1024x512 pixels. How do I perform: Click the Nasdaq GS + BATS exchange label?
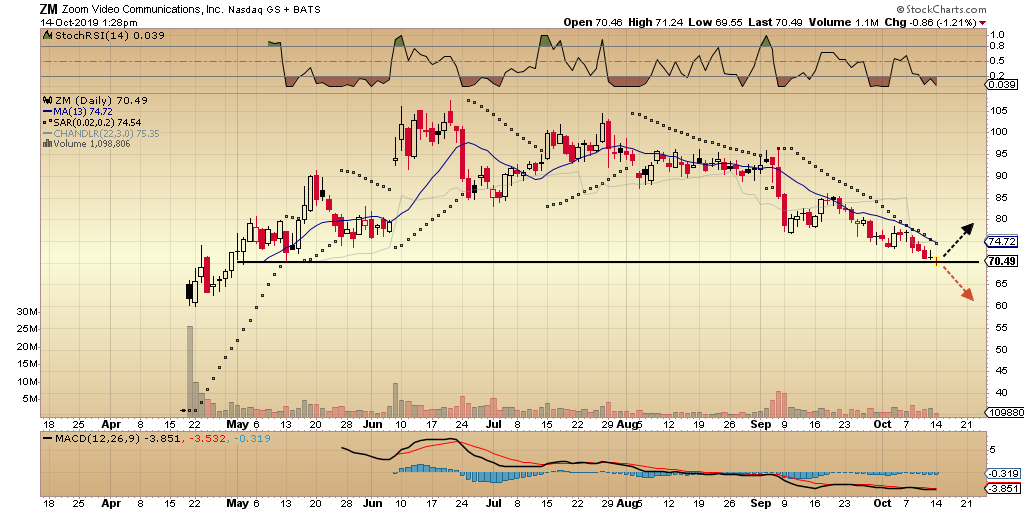click(x=274, y=10)
